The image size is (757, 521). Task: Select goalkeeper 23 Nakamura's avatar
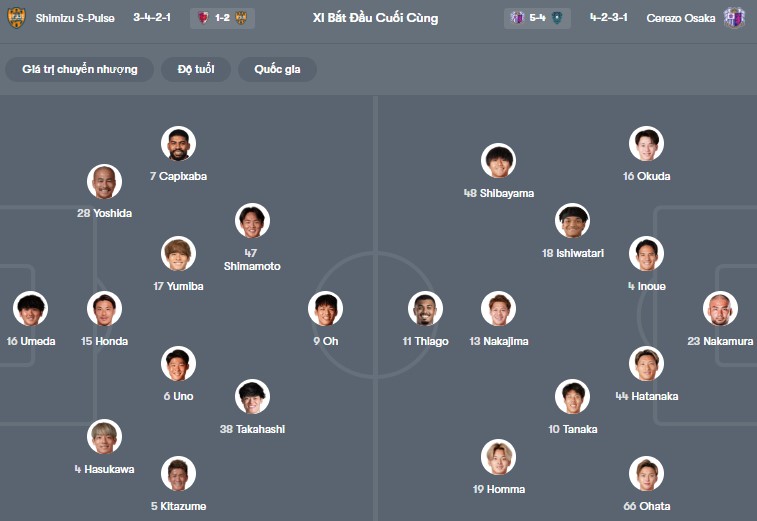pyautogui.click(x=720, y=309)
